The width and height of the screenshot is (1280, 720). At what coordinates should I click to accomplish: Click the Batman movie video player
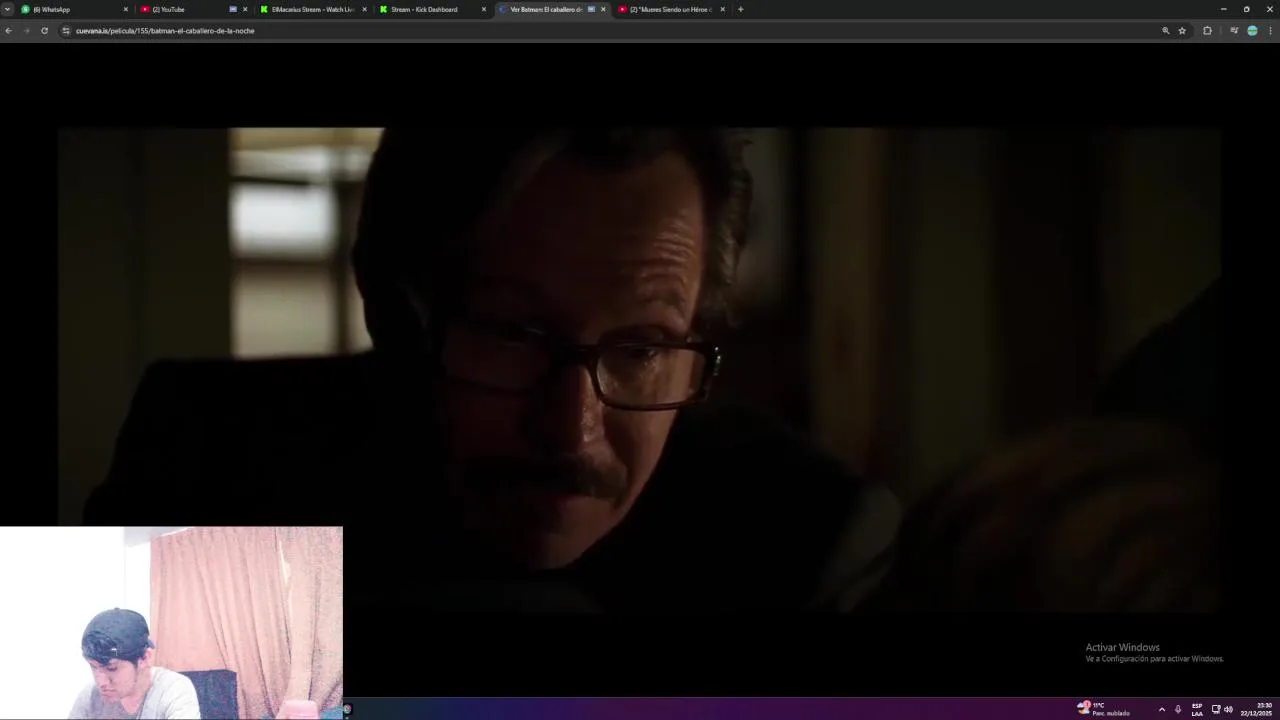(640, 369)
